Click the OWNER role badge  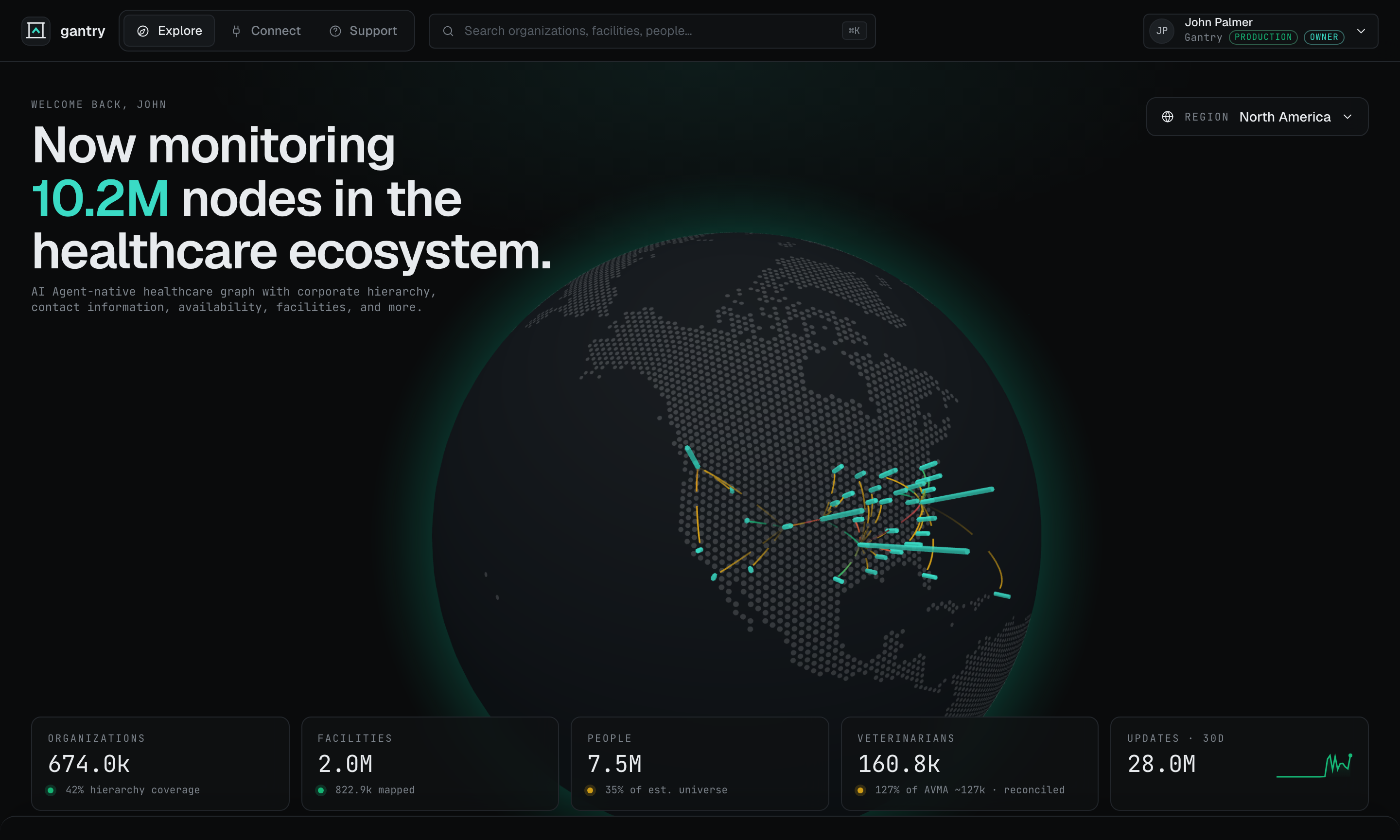pos(1324,37)
